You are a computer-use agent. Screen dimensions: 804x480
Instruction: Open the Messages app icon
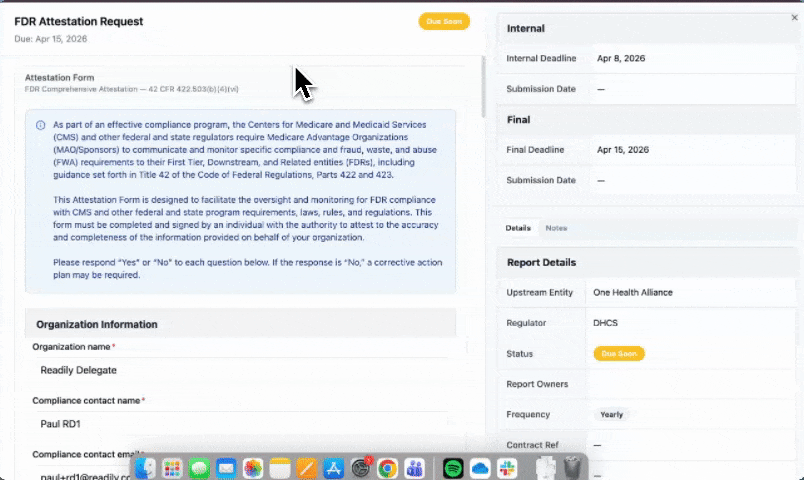[x=199, y=468]
